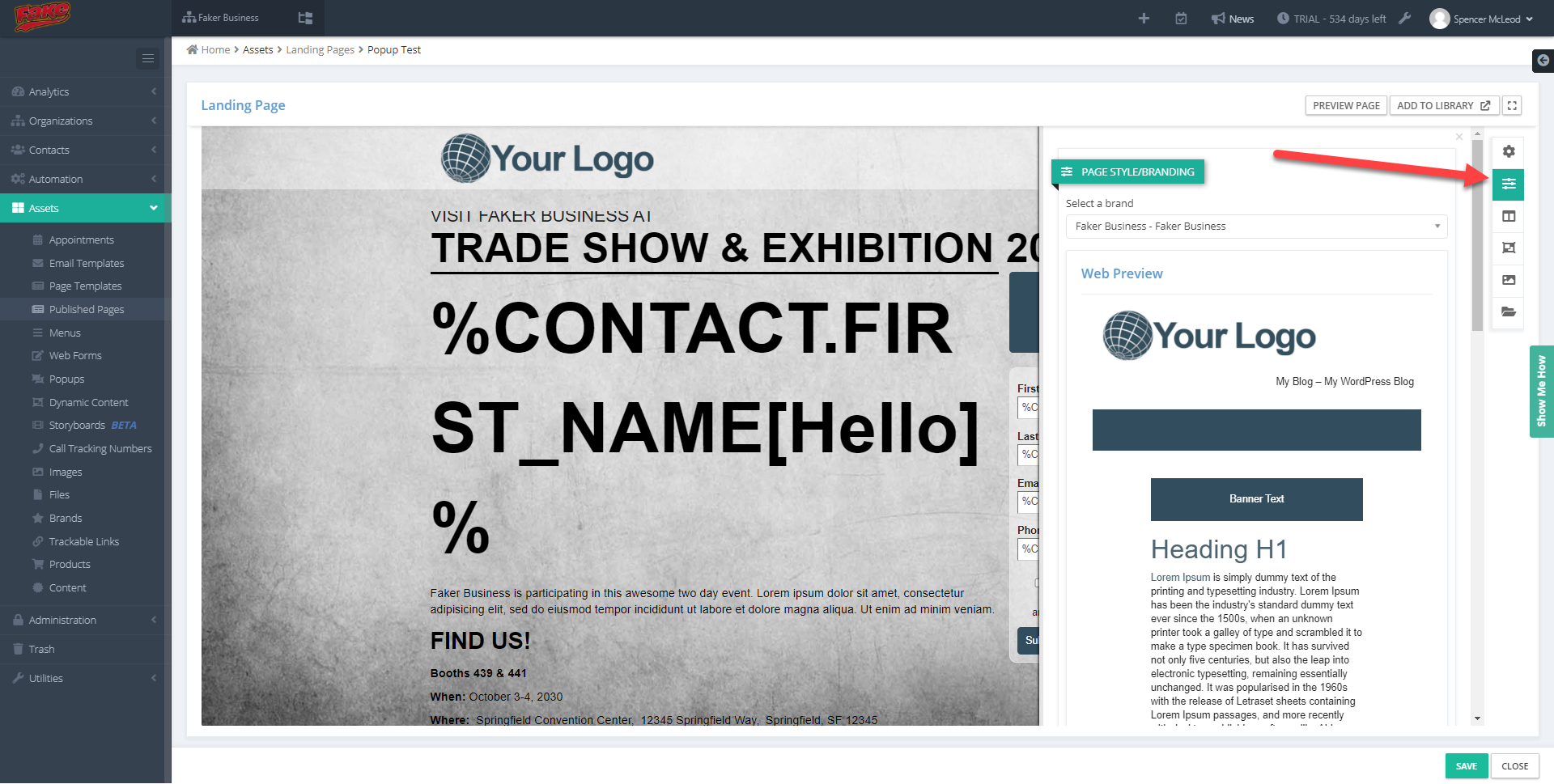Click ADD TO LIBRARY button

click(x=1444, y=106)
